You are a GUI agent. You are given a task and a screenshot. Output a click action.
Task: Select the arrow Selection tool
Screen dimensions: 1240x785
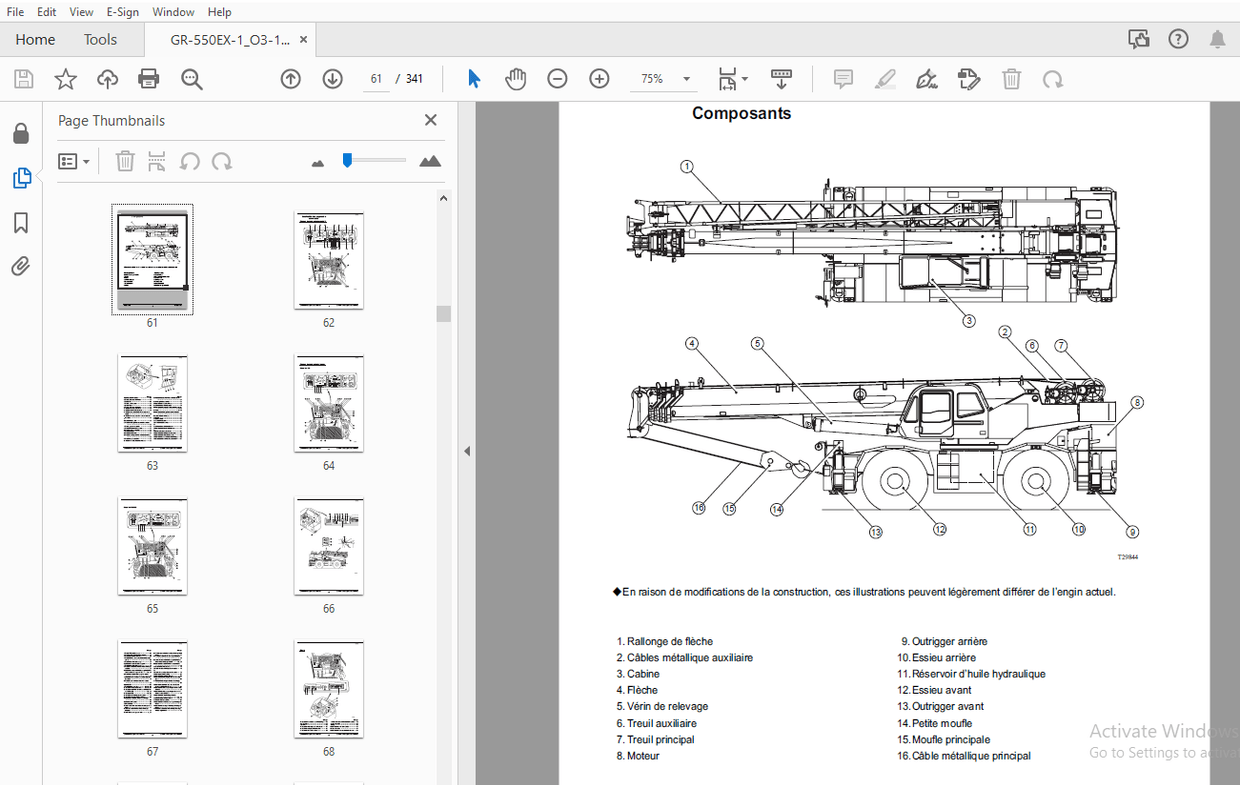[474, 79]
